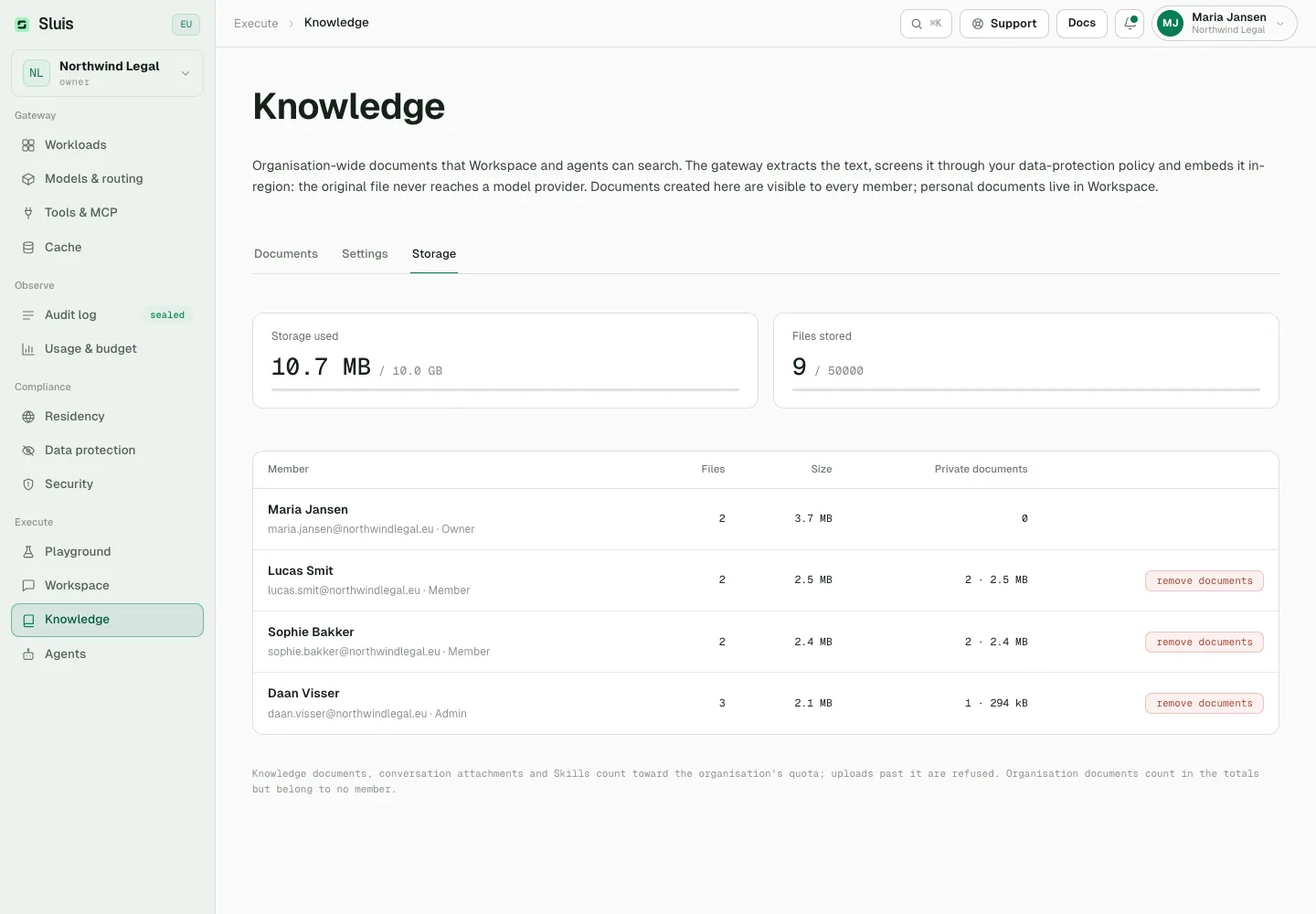Open Models & routing cube icon
The image size is (1316, 914).
coord(28,179)
